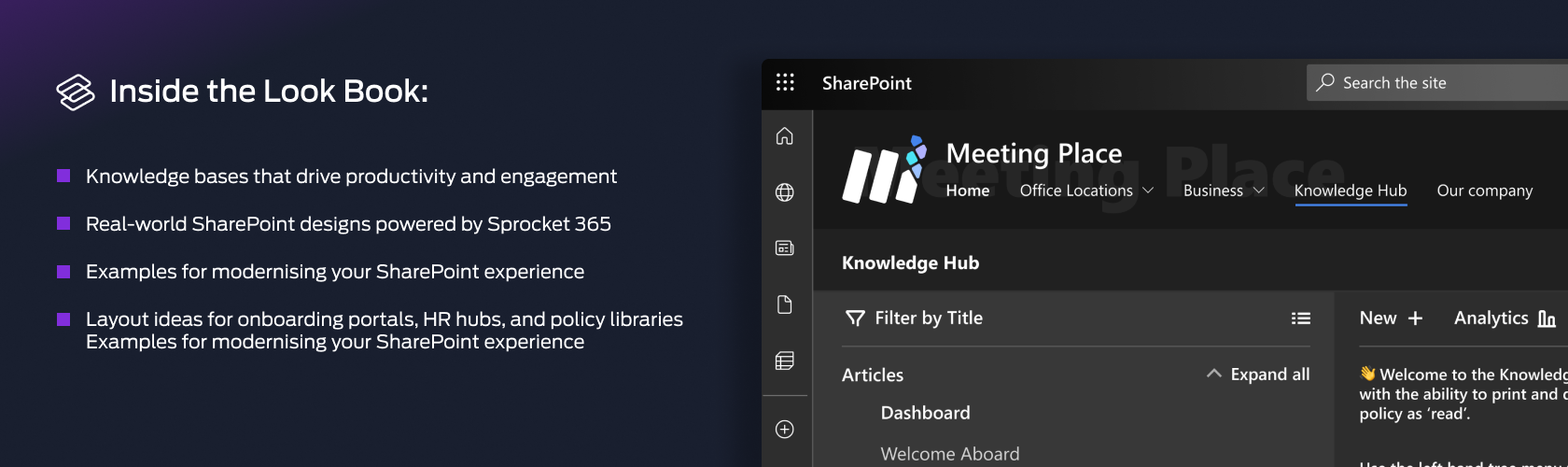Expand the Business menu dropdown
The width and height of the screenshot is (1568, 467).
click(1223, 191)
